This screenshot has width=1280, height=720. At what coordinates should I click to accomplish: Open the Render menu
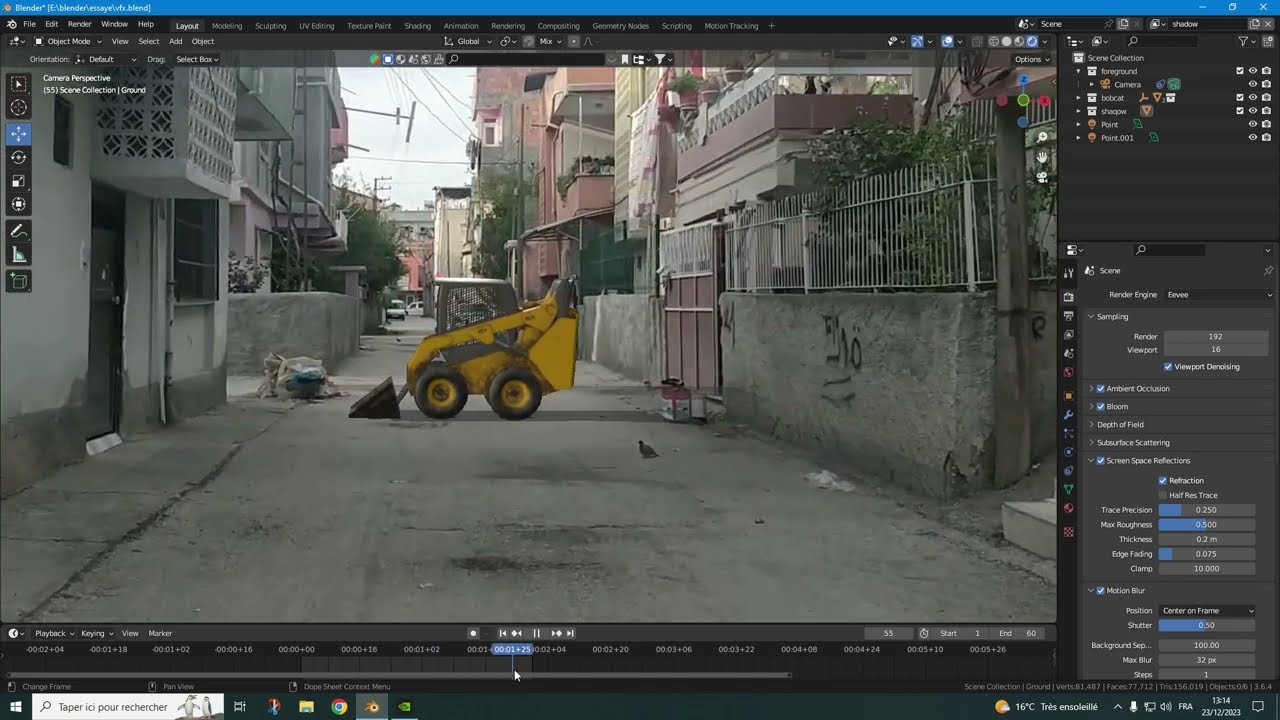click(79, 24)
